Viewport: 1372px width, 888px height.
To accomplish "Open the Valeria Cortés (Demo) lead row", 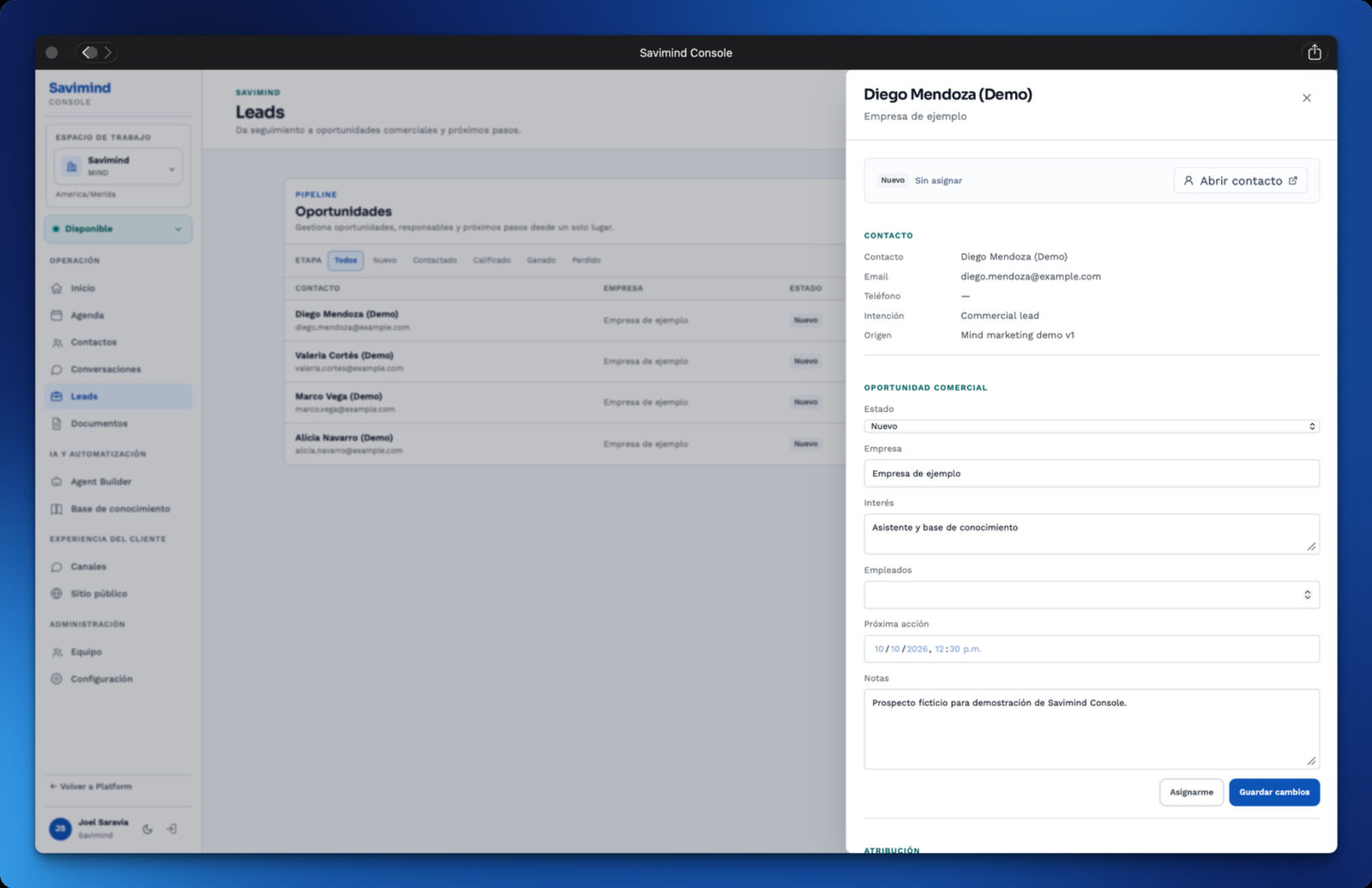I will [566, 361].
